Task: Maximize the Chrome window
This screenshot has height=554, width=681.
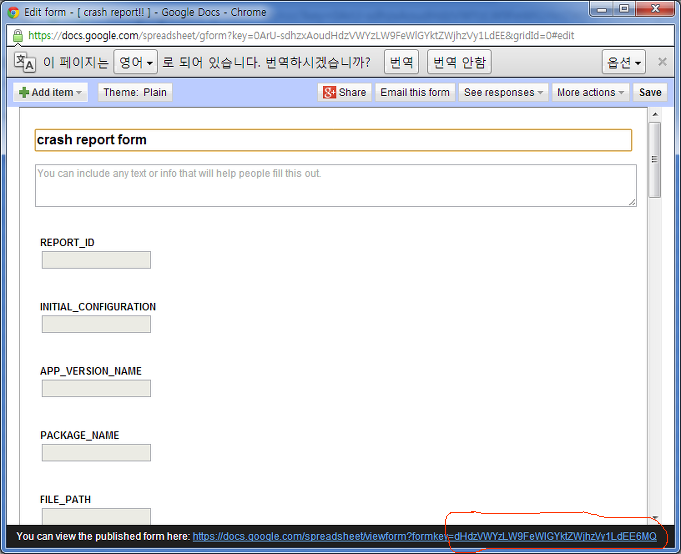Action: click(624, 9)
